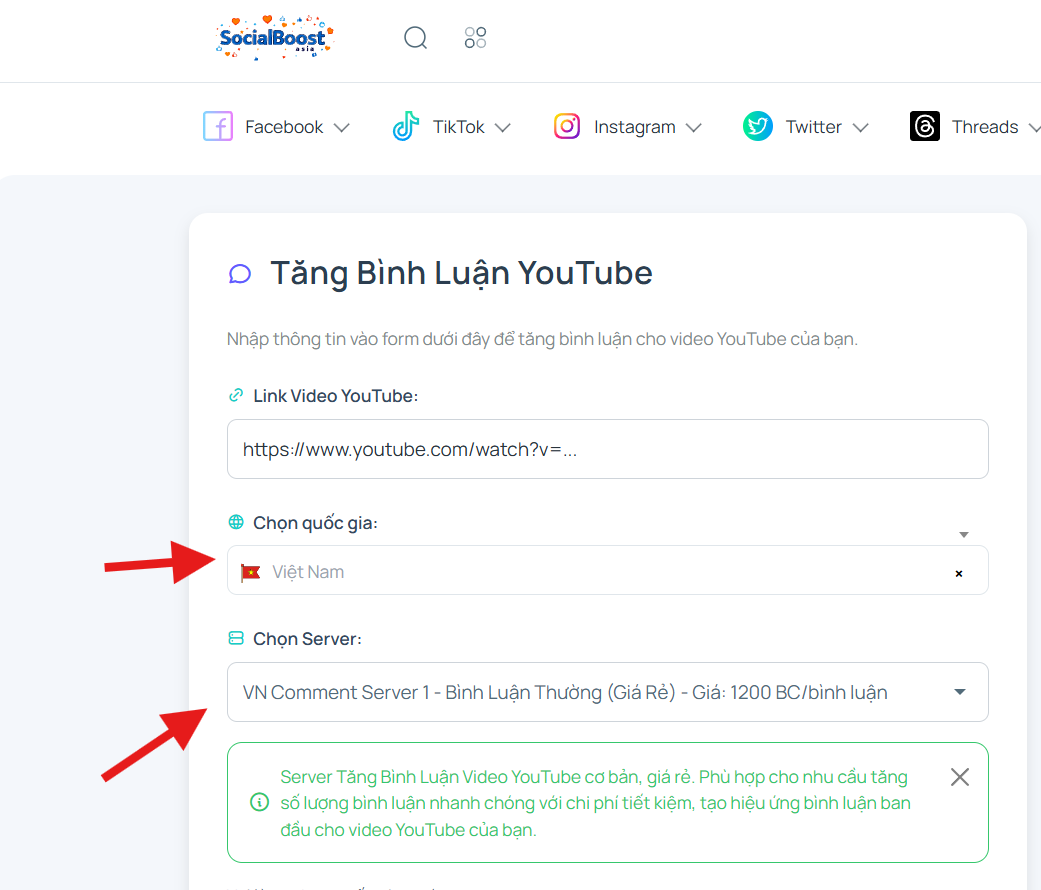
Task: Click the server icon beside Chọn Server
Action: pyautogui.click(x=236, y=638)
